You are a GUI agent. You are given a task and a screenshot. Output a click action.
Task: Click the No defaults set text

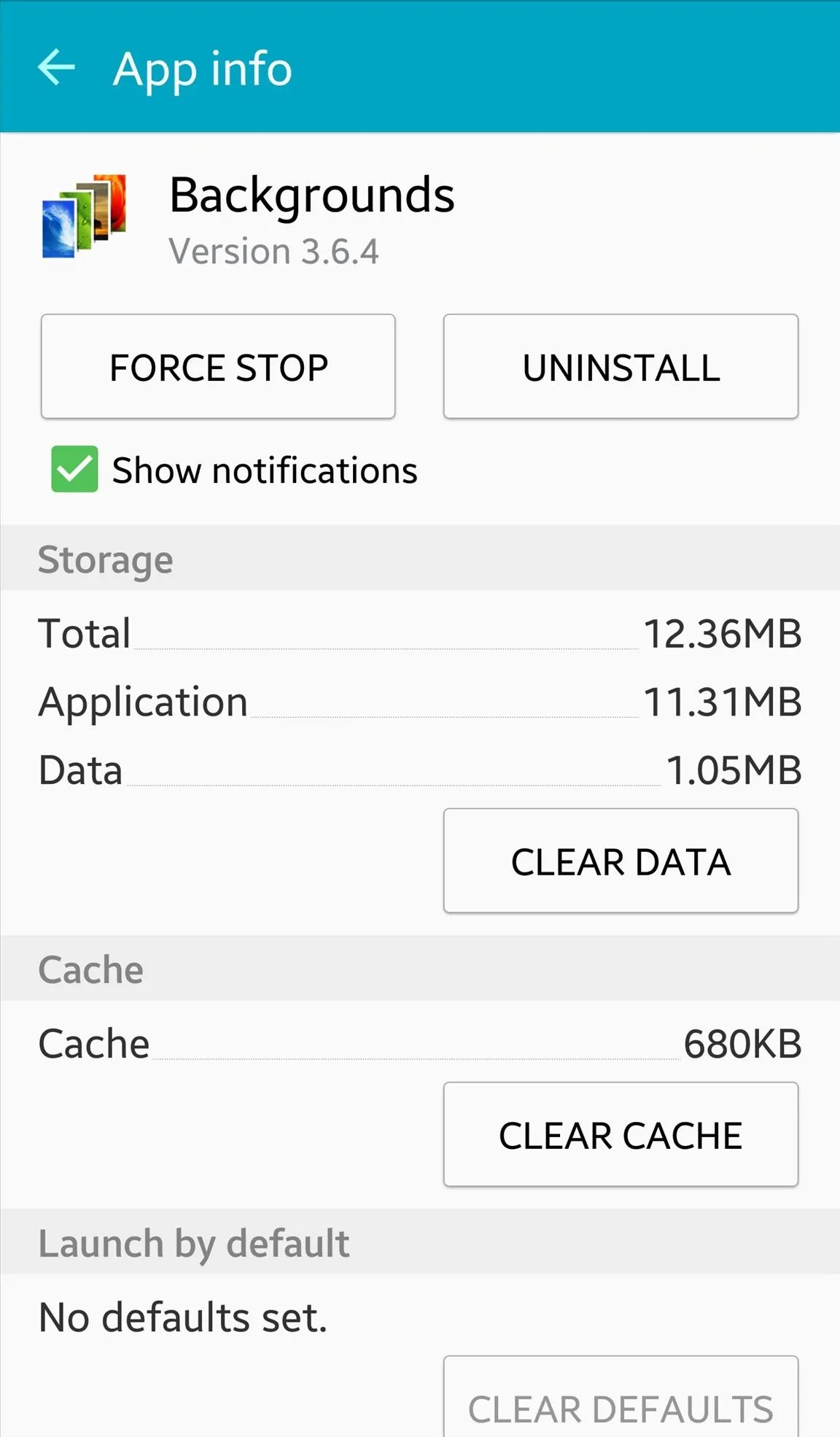click(183, 1317)
